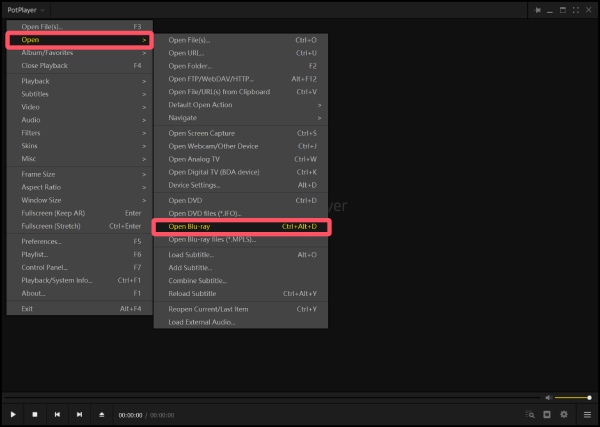Screen dimensions: 600x427
Task: Adjust the yellow volume slider
Action: click(x=573, y=398)
